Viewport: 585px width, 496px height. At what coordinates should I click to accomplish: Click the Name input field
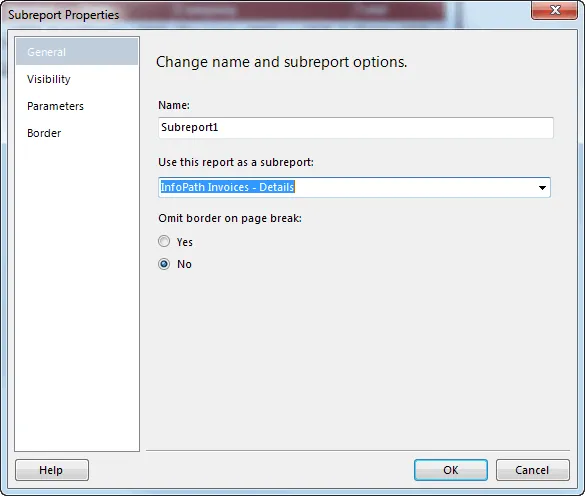tap(356, 128)
